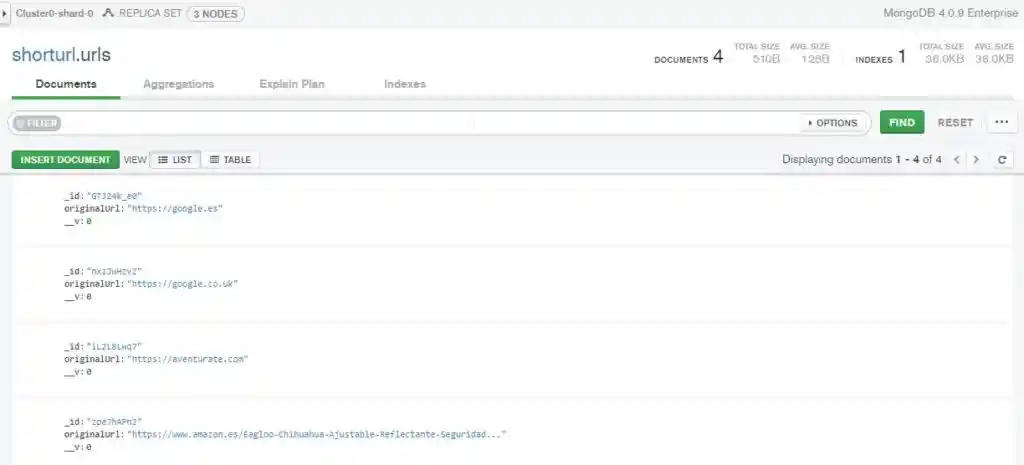Open the Explain Plan tab
This screenshot has width=1024, height=465.
click(292, 84)
